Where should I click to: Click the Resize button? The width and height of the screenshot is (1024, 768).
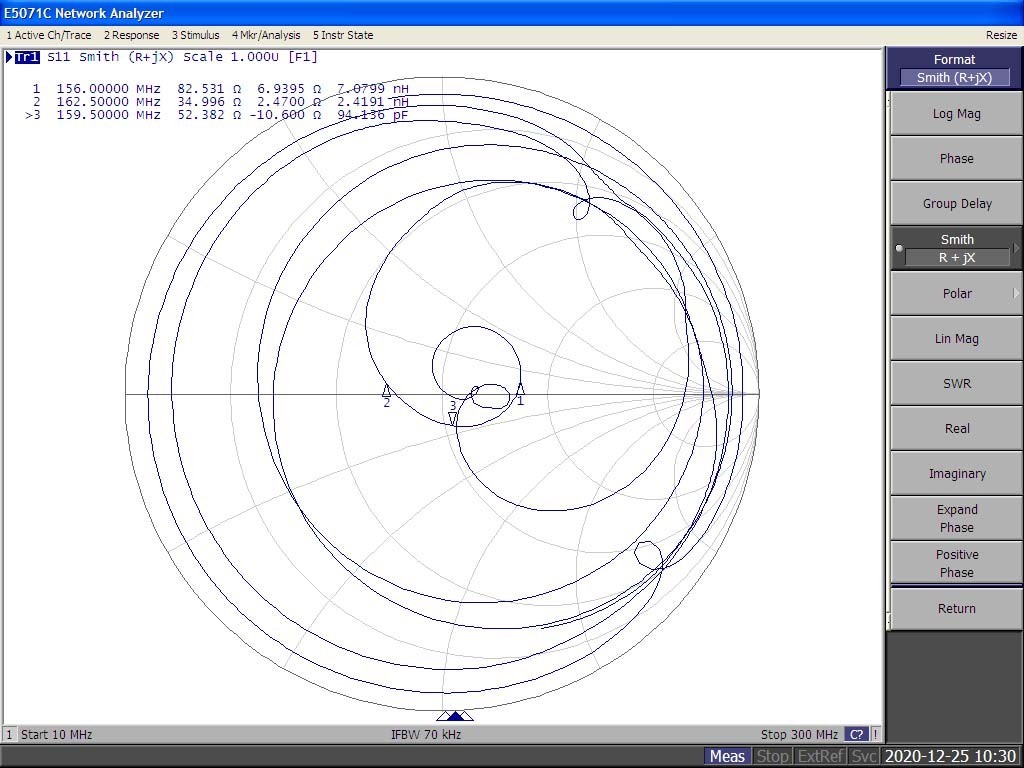click(1001, 35)
